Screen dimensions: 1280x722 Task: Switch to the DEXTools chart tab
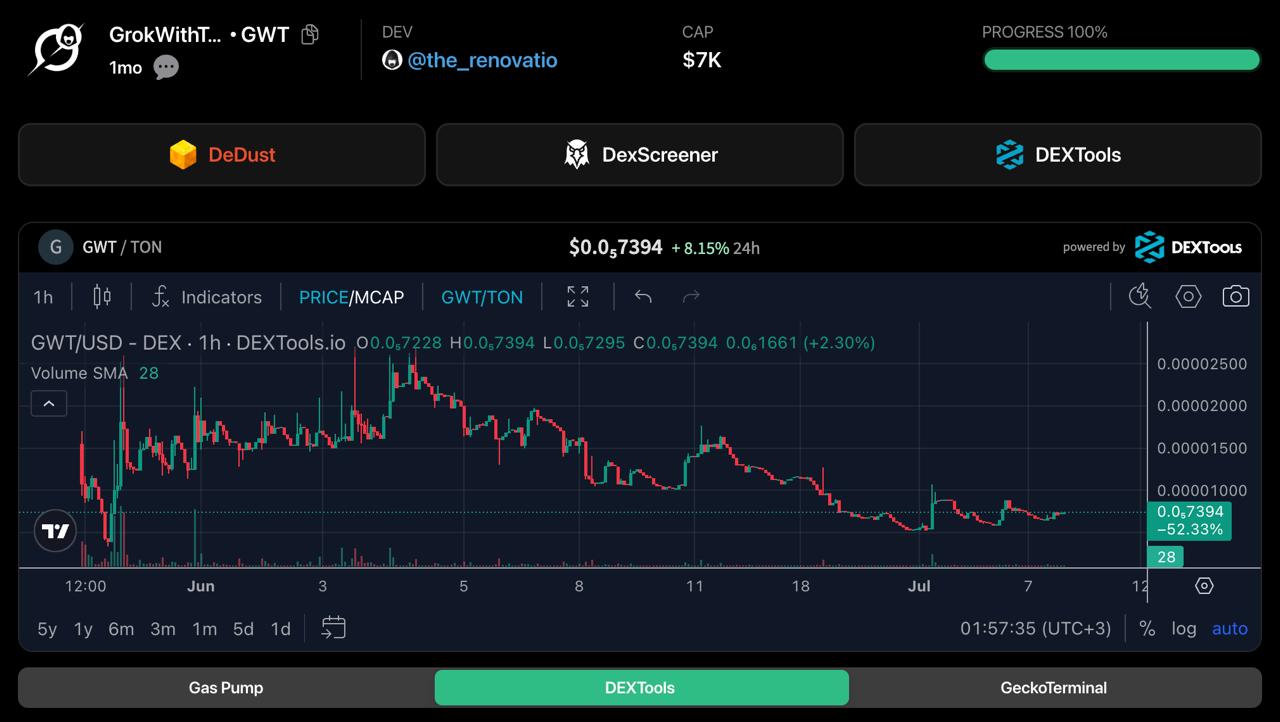[x=641, y=688]
